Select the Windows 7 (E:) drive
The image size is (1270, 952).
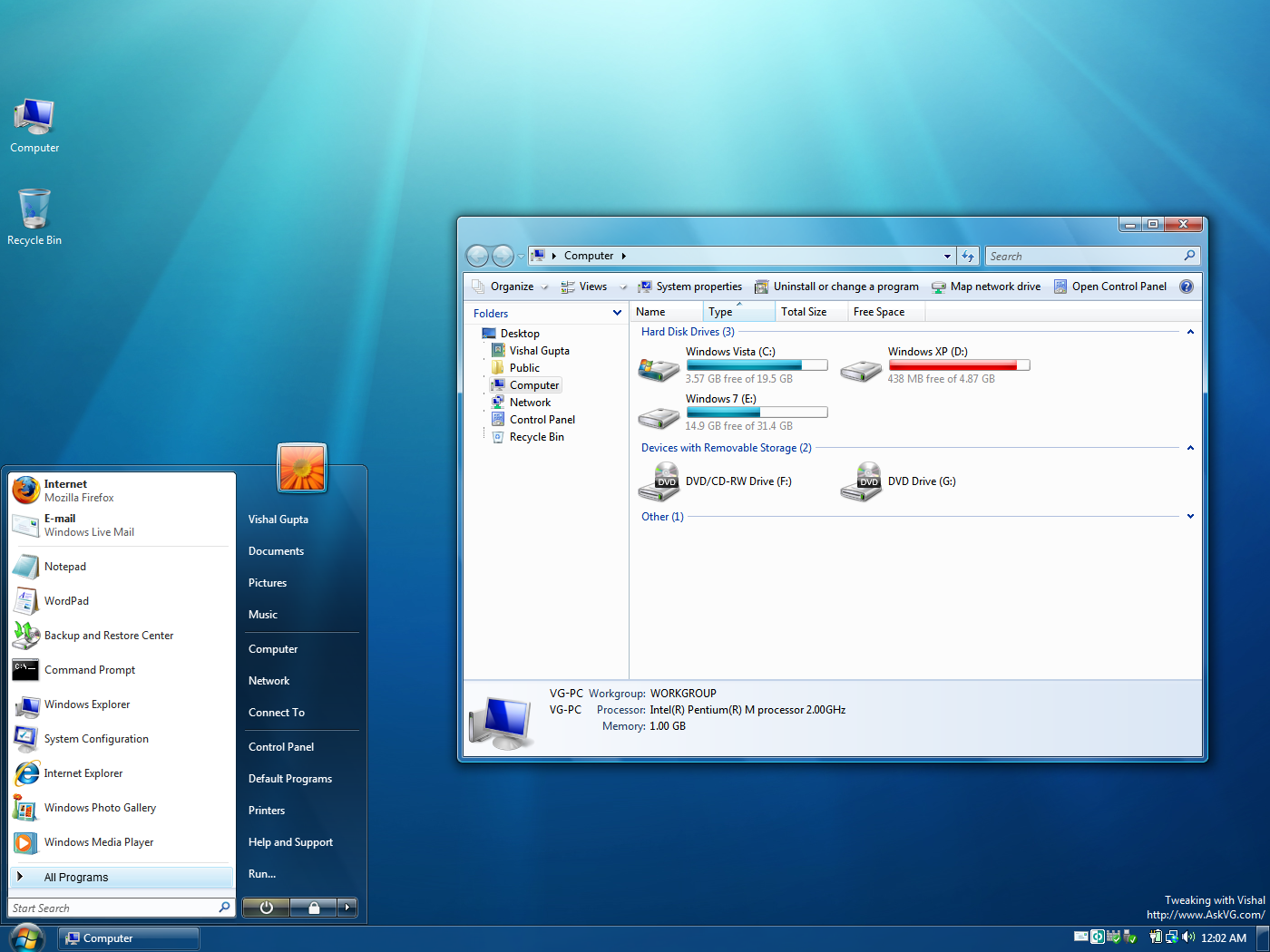click(733, 413)
